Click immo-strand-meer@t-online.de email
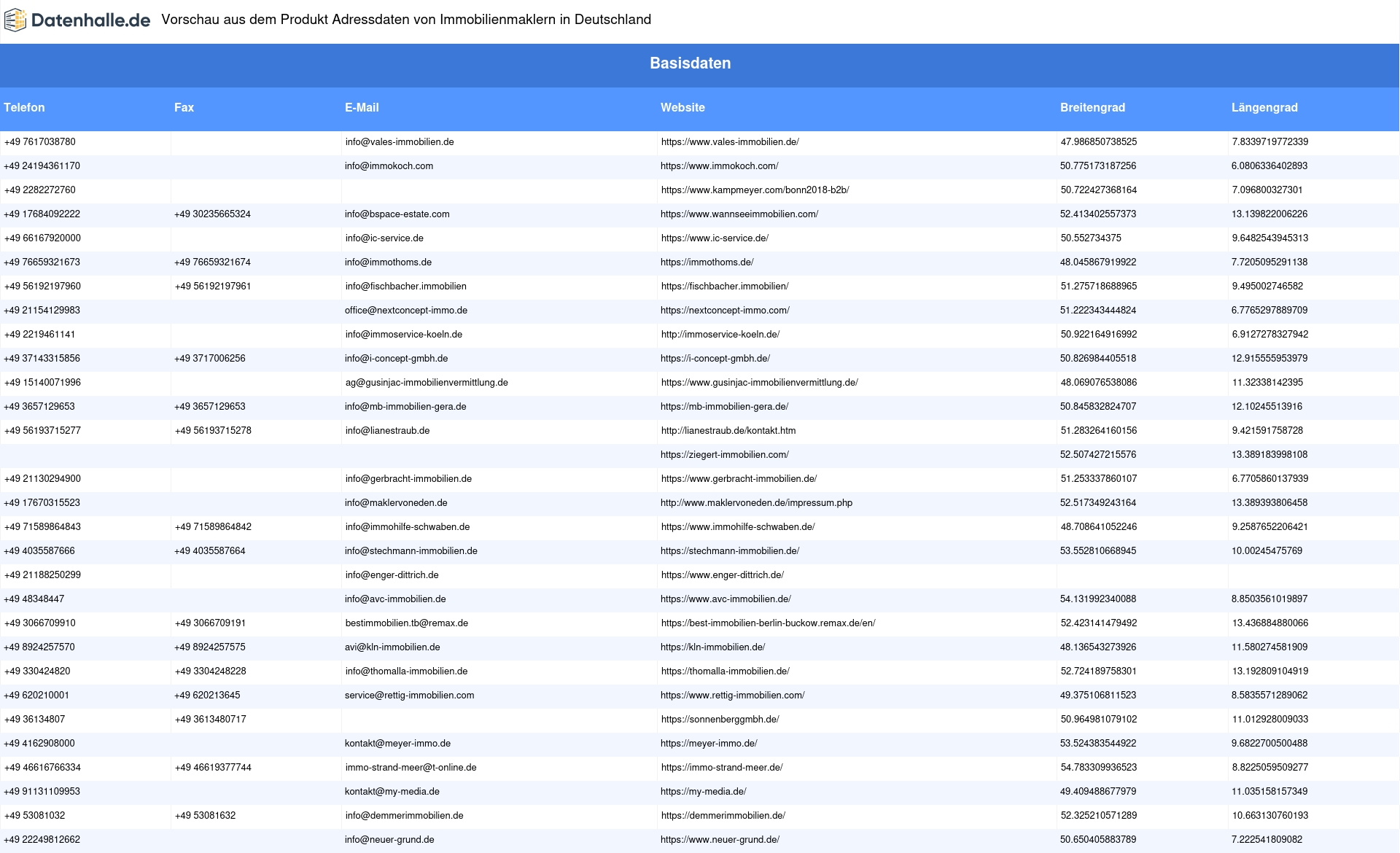 411,768
